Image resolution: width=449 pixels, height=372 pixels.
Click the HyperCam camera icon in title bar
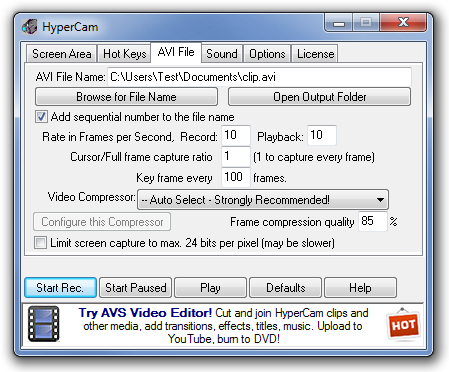tap(29, 27)
